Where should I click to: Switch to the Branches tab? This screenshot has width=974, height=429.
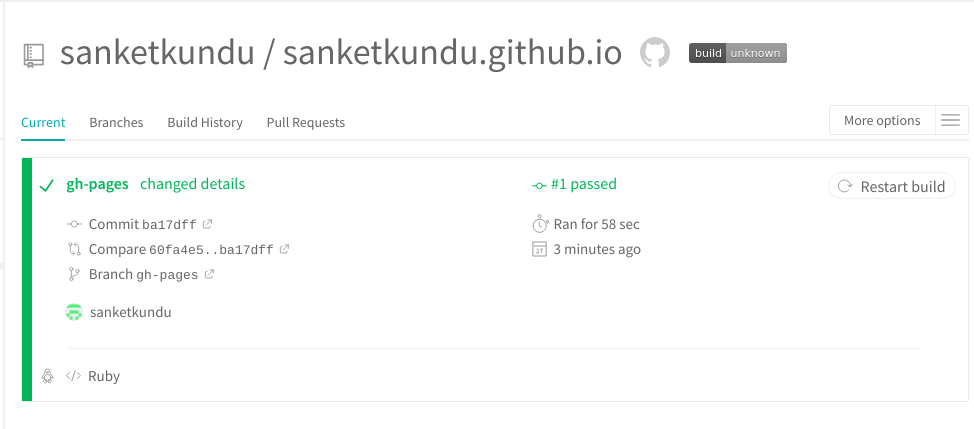pyautogui.click(x=116, y=122)
